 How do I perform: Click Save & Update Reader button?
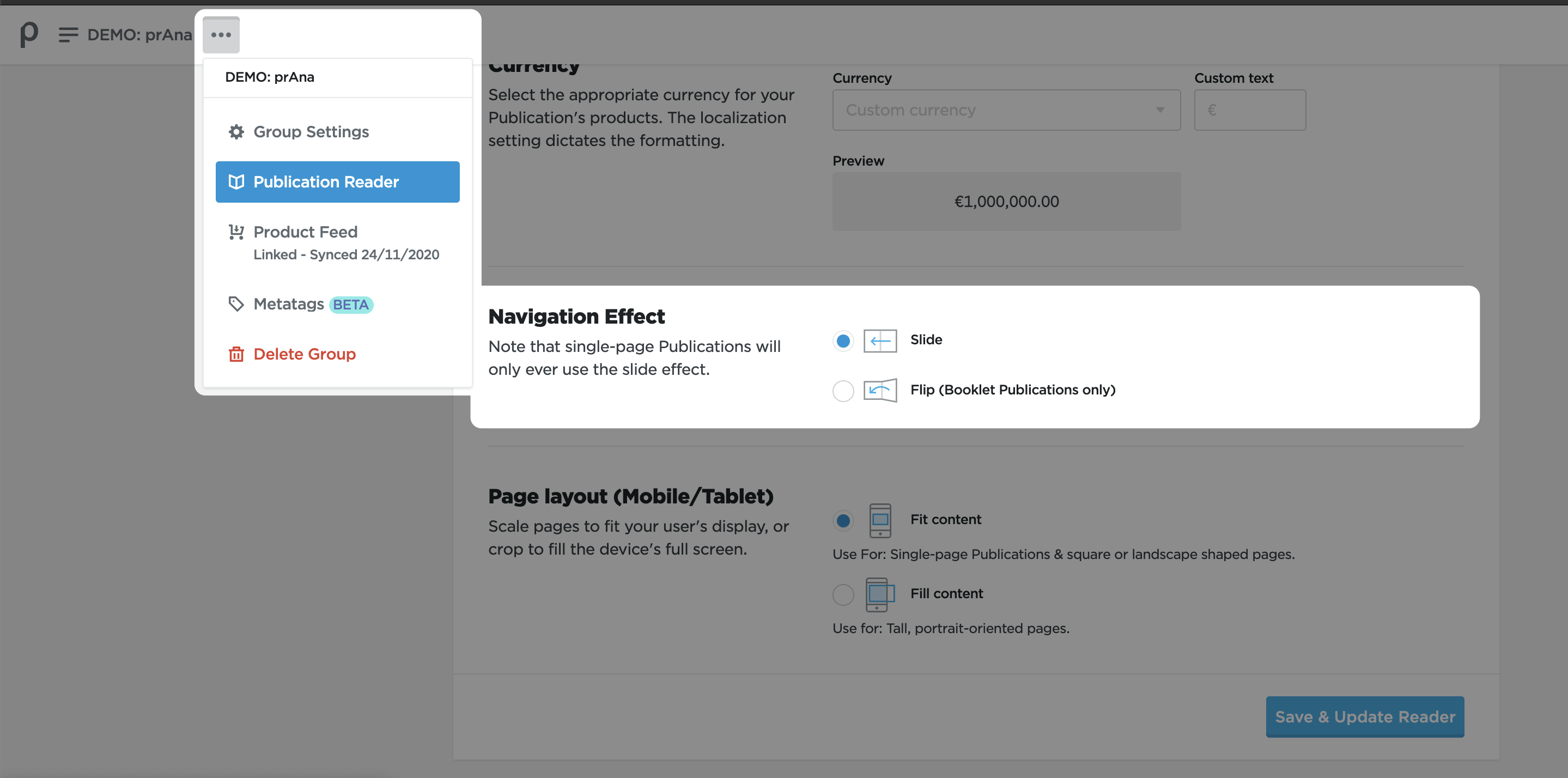pos(1364,716)
